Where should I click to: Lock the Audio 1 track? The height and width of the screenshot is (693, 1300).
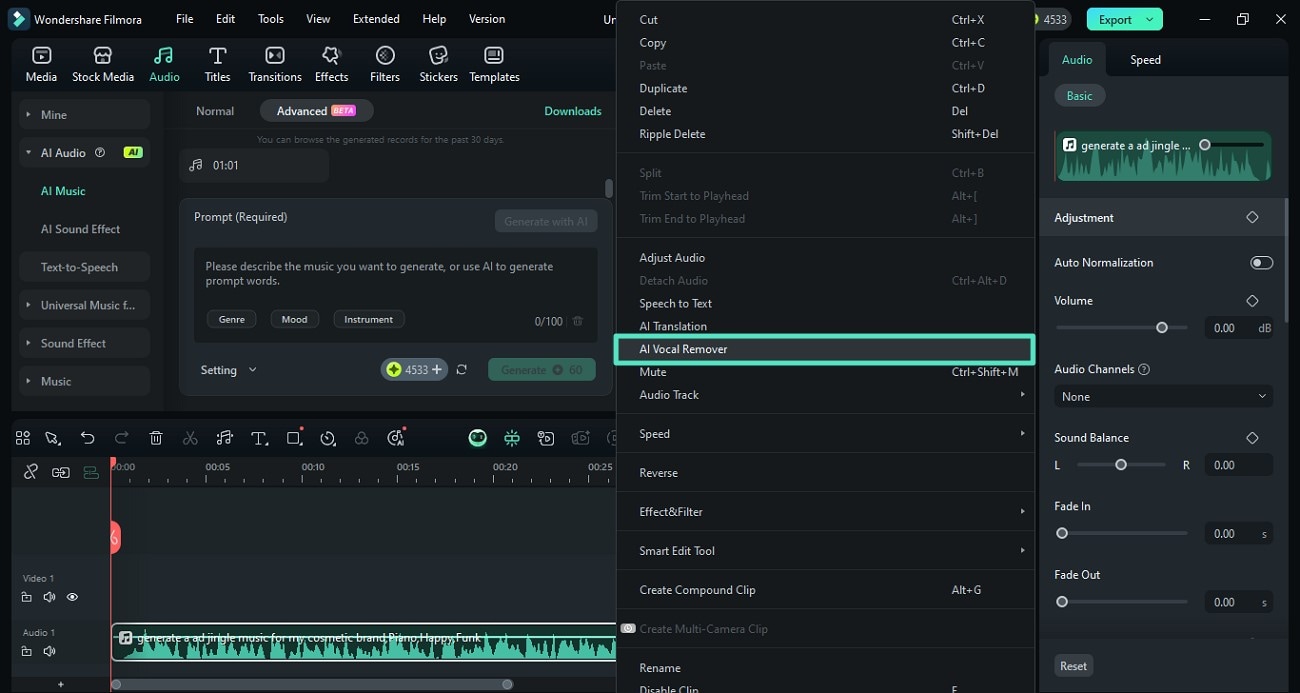(x=27, y=651)
